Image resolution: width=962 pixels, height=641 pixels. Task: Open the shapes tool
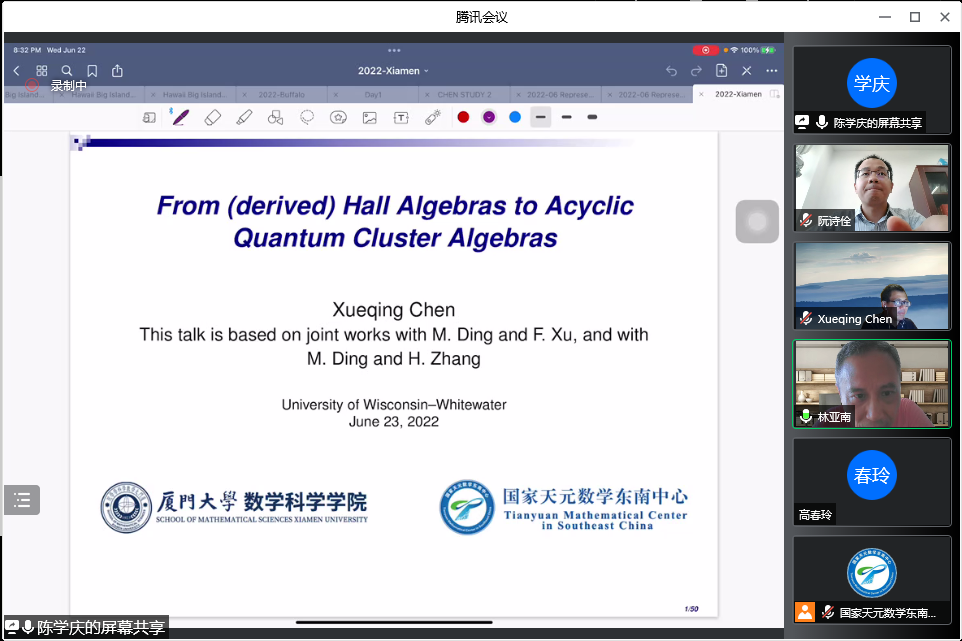click(275, 117)
